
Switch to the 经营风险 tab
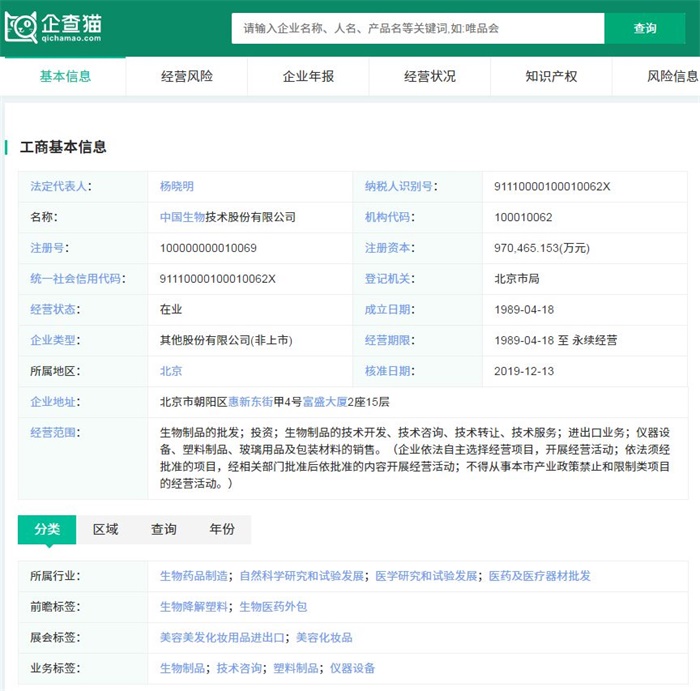pyautogui.click(x=187, y=76)
